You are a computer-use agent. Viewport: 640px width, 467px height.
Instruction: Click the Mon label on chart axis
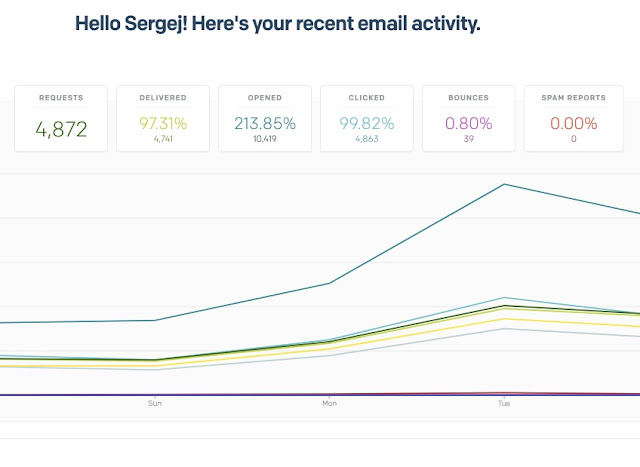329,403
